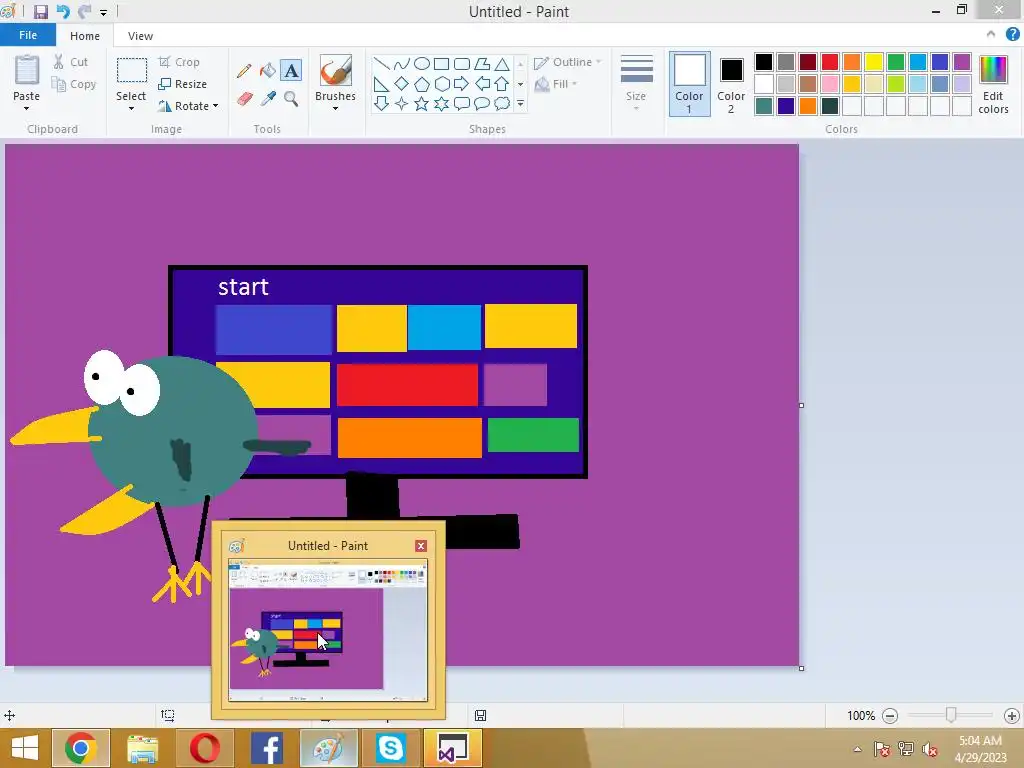Click the Save icon in quick access toolbar
The image size is (1024, 768).
[x=41, y=12]
